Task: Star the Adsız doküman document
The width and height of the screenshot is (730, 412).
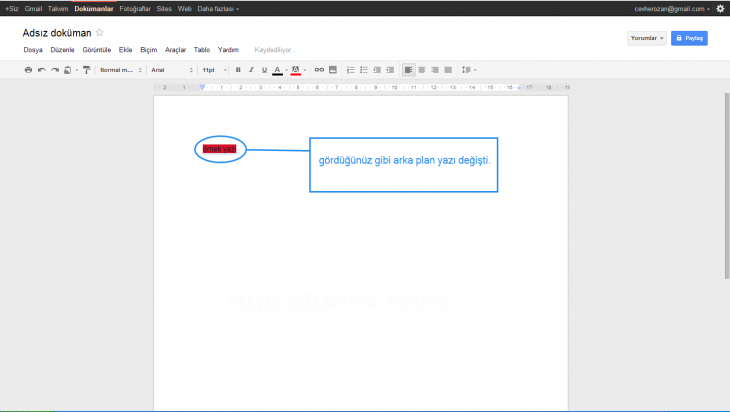Action: (100, 33)
